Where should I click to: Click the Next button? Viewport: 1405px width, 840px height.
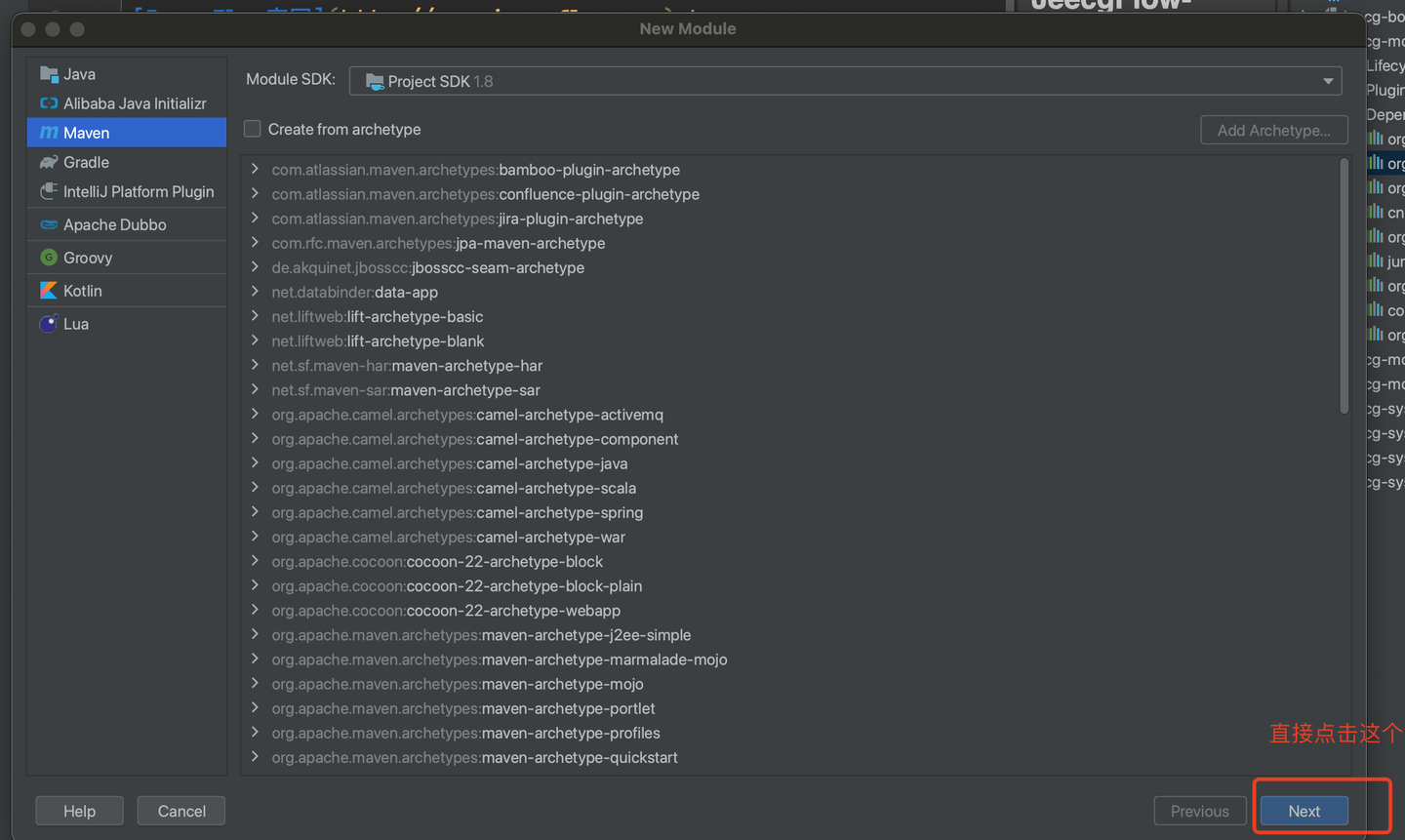click(1304, 811)
